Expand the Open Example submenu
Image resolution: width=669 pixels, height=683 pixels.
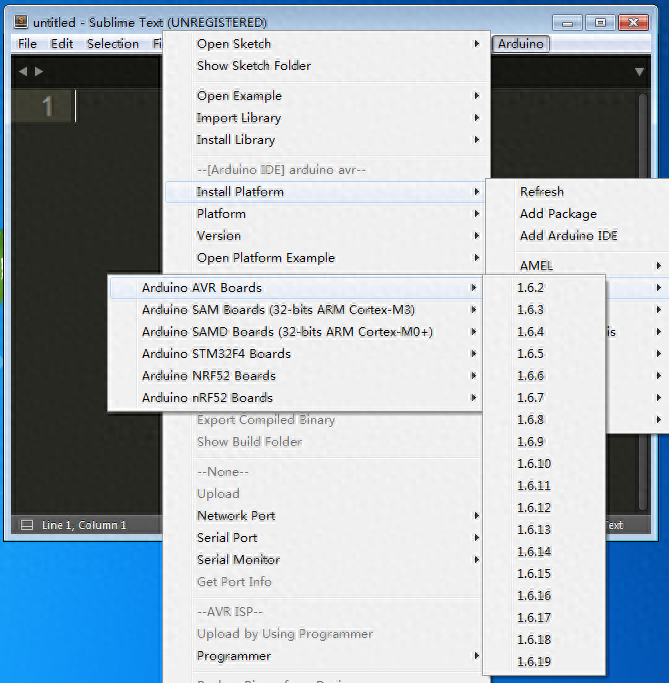point(327,95)
